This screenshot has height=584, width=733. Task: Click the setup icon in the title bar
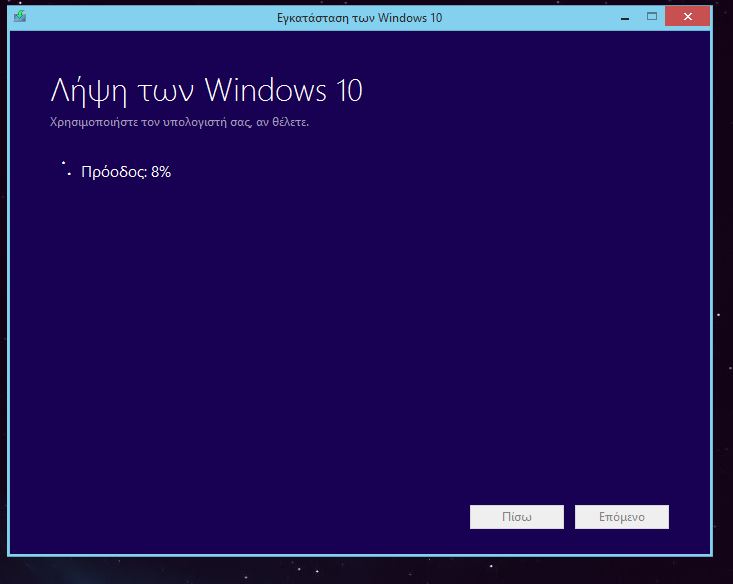coord(20,17)
